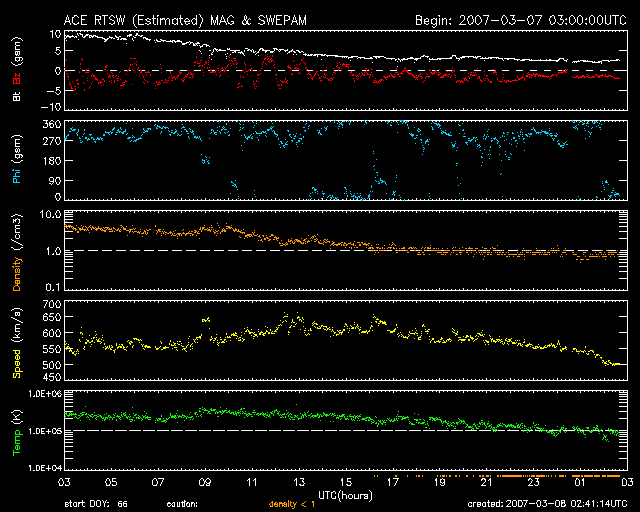Click the '-5' tick on the Bt Bz axis
Viewport: 640px width, 512px height.
(x=54, y=90)
